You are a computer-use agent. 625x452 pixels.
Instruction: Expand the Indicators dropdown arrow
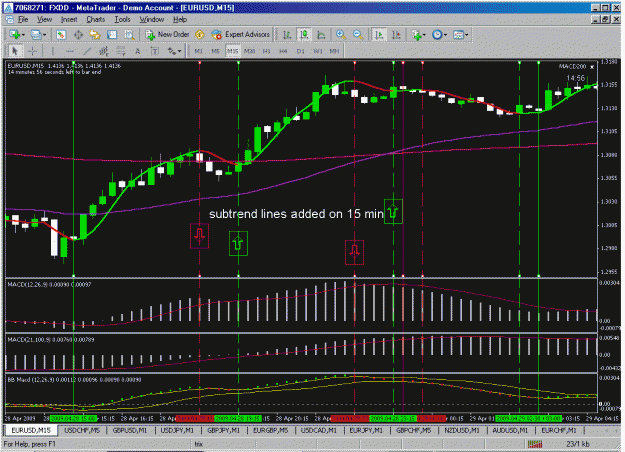tap(424, 35)
